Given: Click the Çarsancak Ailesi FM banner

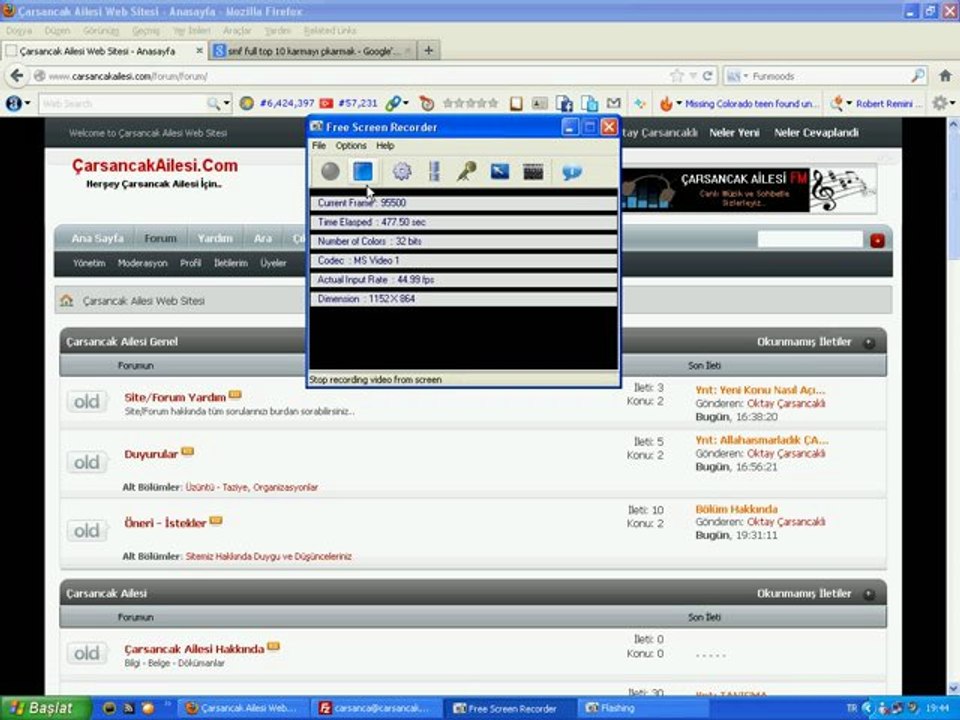Looking at the screenshot, I should (749, 190).
